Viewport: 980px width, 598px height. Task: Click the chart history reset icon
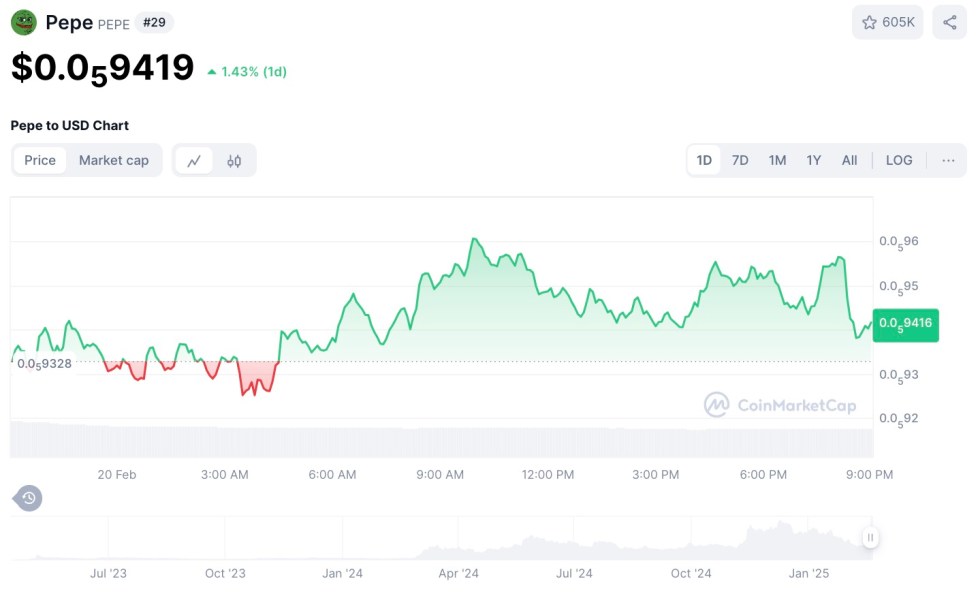tap(28, 498)
